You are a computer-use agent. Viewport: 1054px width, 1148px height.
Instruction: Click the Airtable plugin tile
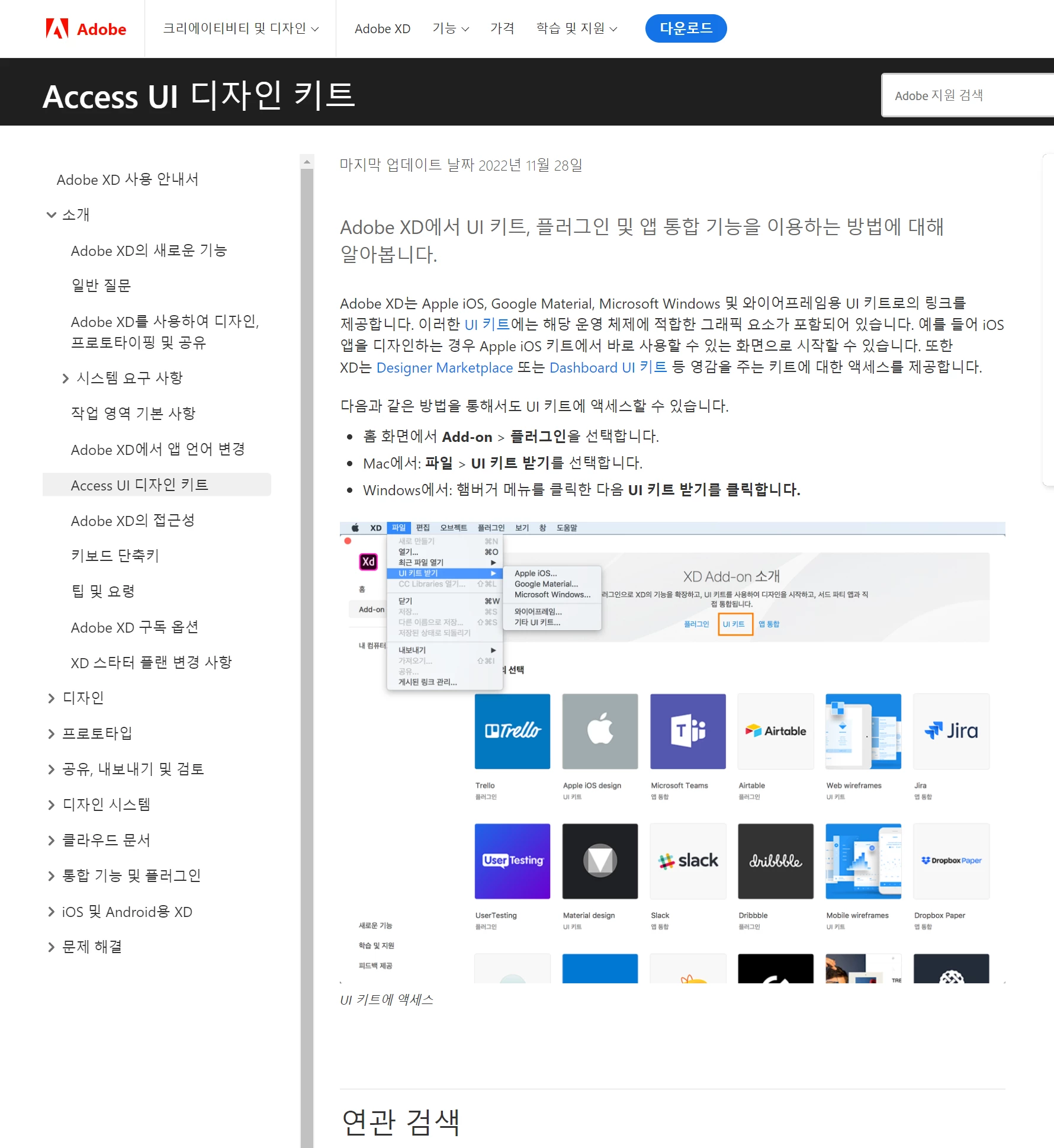tap(775, 731)
